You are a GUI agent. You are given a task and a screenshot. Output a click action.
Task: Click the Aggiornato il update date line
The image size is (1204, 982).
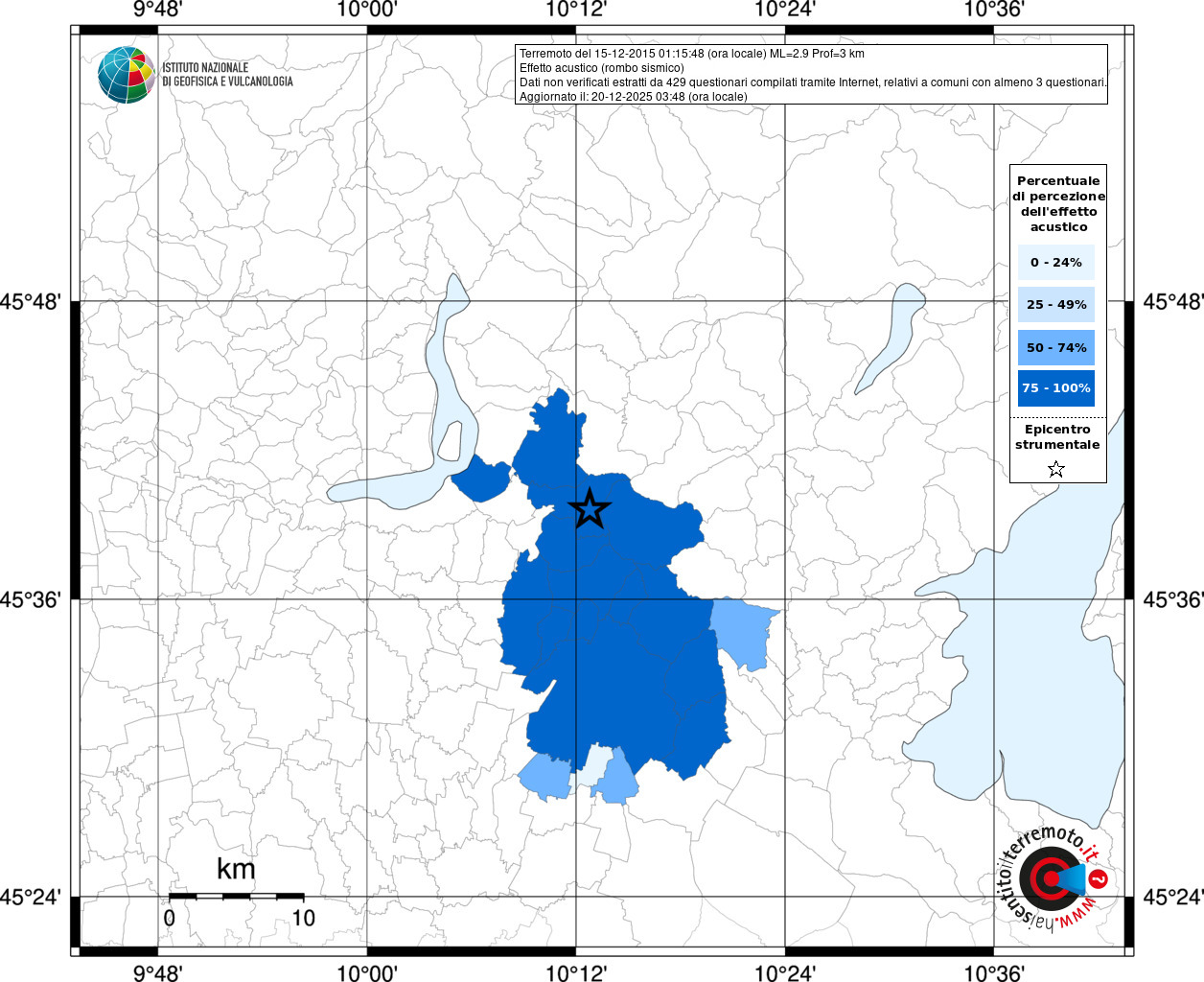click(x=633, y=97)
